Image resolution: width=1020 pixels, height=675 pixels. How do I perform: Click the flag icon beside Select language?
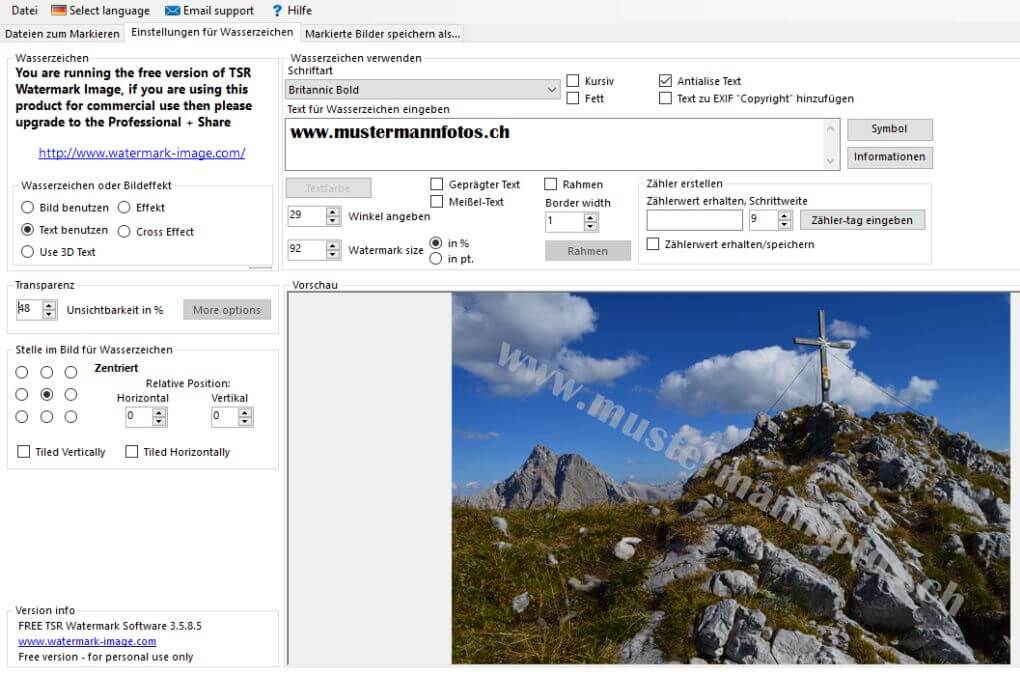[59, 11]
